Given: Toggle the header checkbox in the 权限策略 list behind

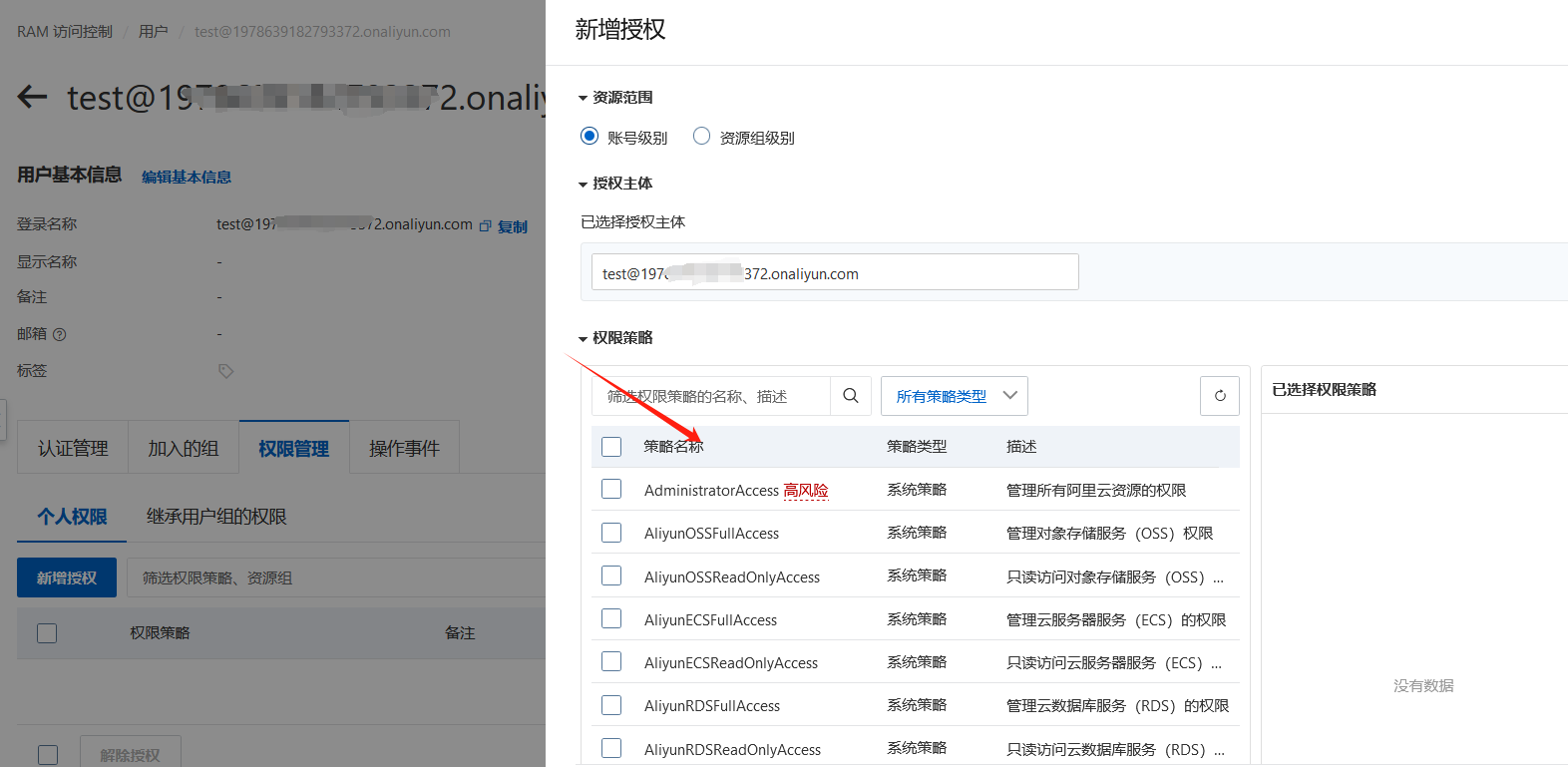Looking at the screenshot, I should (47, 633).
